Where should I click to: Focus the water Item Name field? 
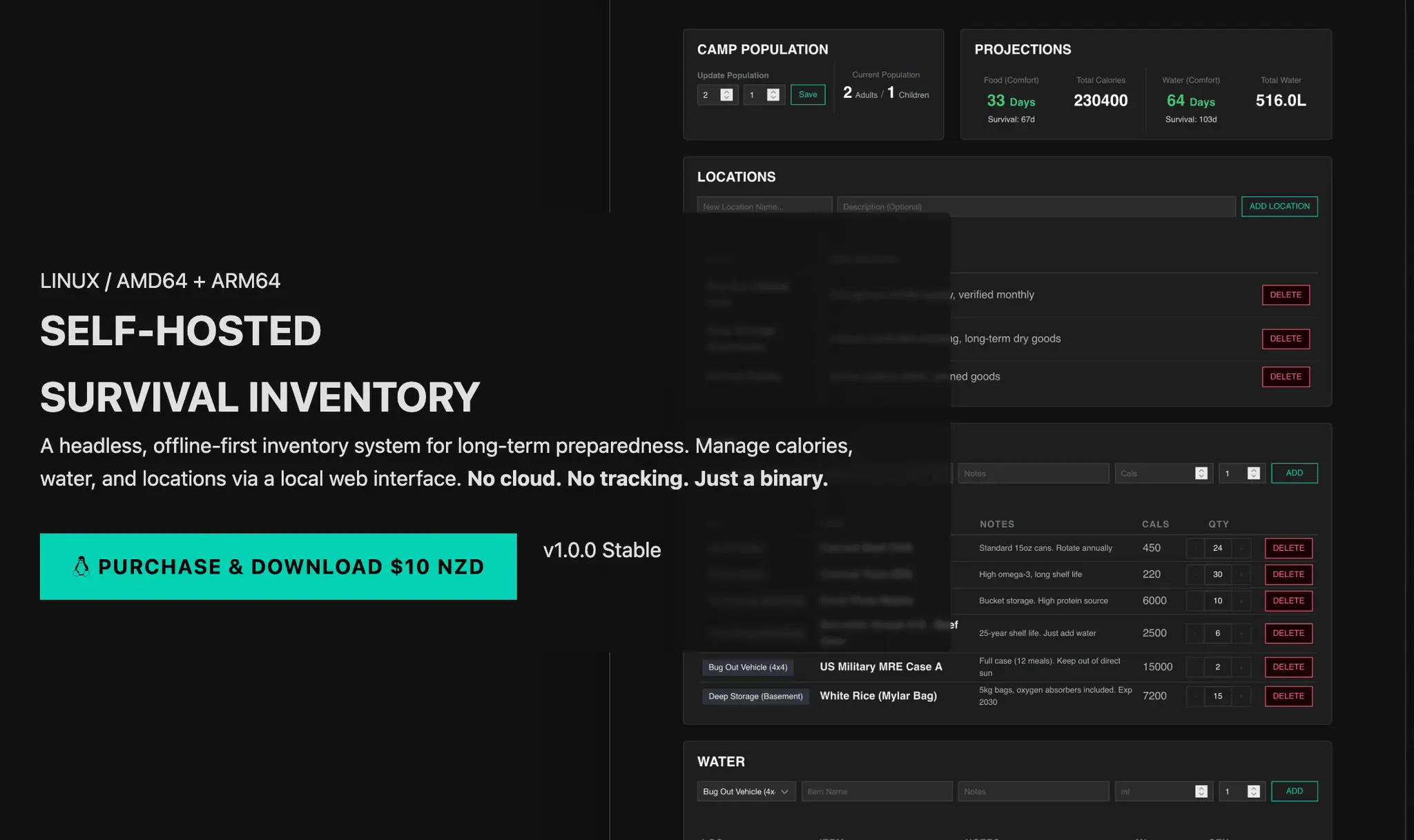(877, 791)
